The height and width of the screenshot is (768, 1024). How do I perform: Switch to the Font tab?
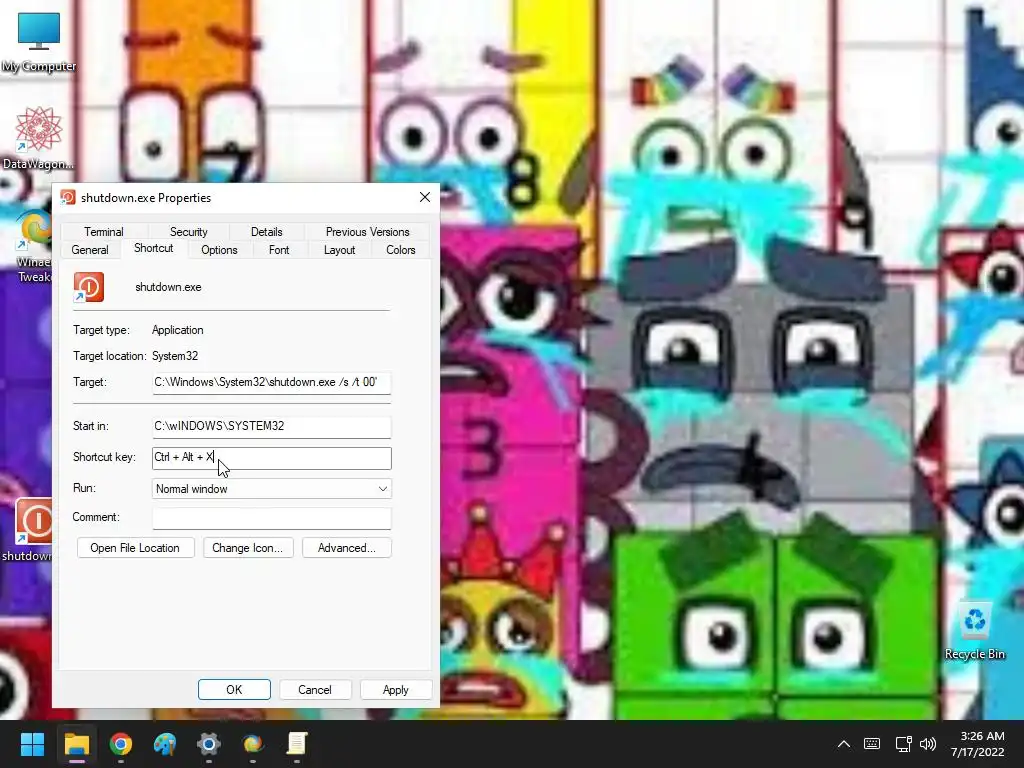click(279, 250)
